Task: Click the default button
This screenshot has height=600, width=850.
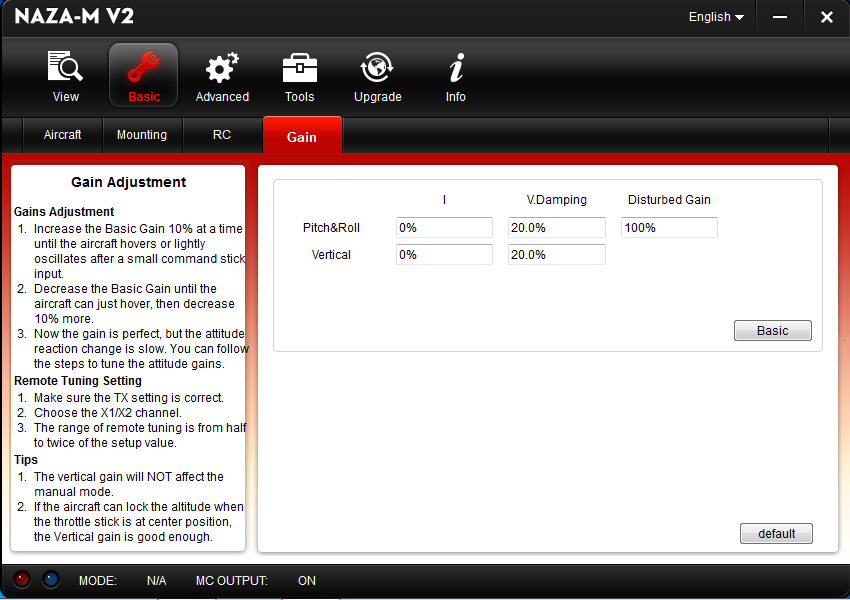Action: (776, 533)
